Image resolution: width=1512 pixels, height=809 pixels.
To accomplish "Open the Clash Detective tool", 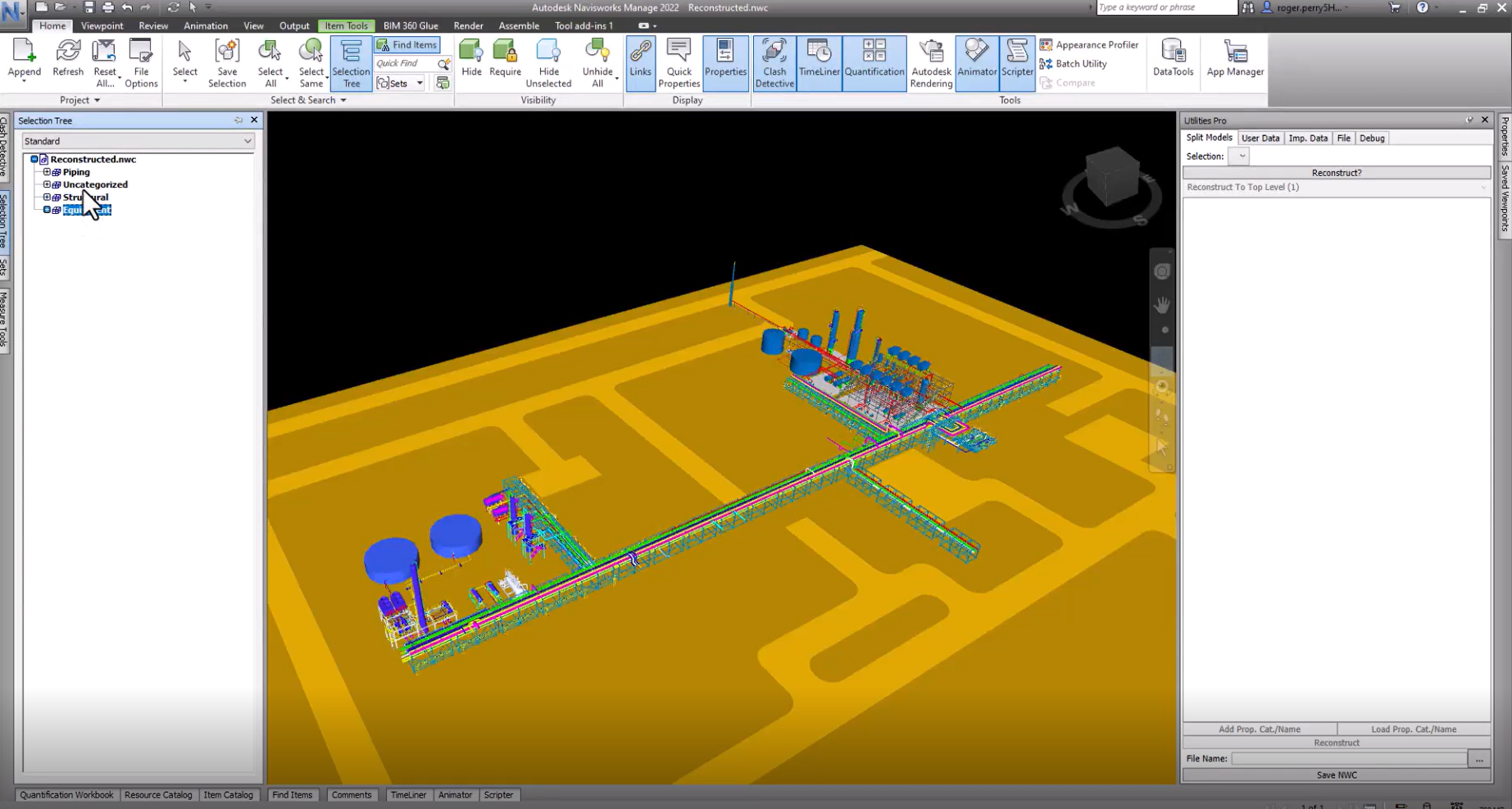I will click(774, 63).
